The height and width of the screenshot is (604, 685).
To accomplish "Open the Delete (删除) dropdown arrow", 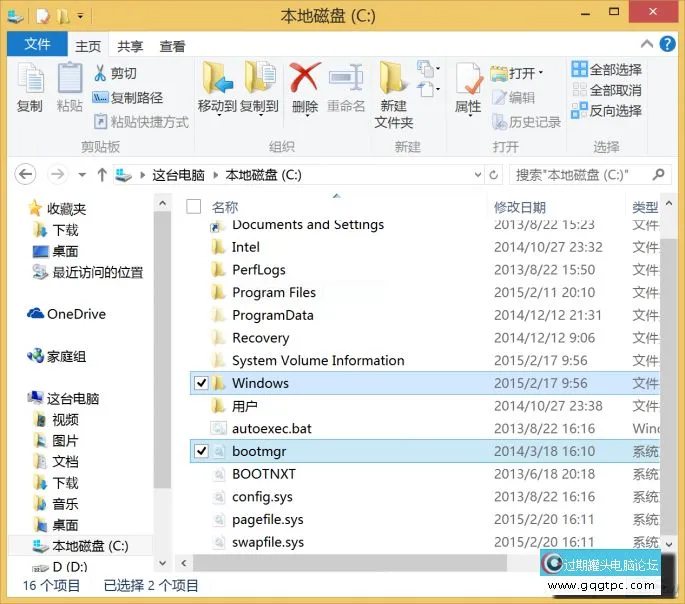I will 307,115.
